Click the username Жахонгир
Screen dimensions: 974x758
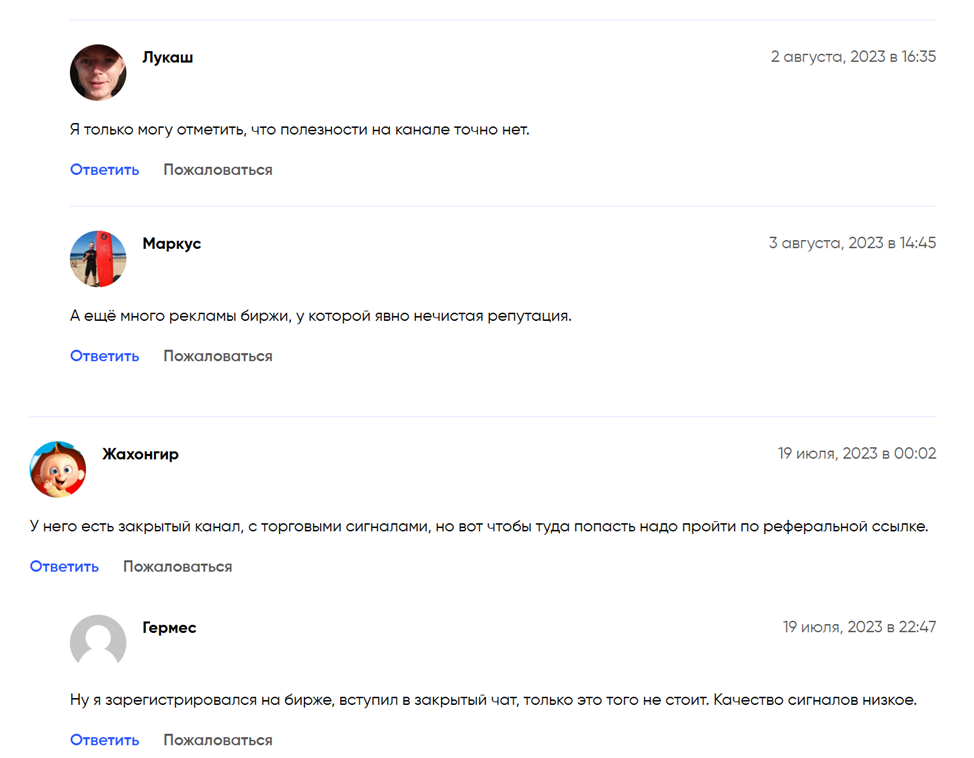(x=141, y=454)
